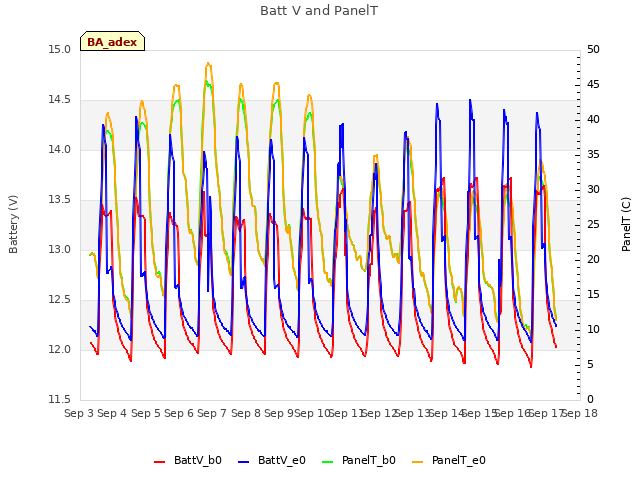This screenshot has height=480, width=640.
Task: Click the green PanelT_b0 legend line swatch
Action: [x=328, y=462]
